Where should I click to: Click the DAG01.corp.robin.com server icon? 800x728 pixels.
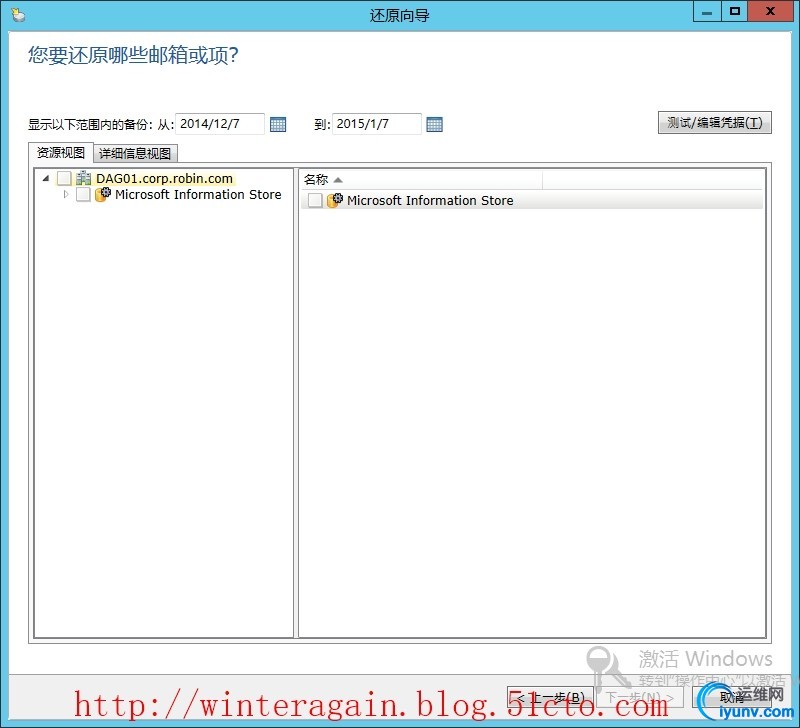click(x=83, y=178)
